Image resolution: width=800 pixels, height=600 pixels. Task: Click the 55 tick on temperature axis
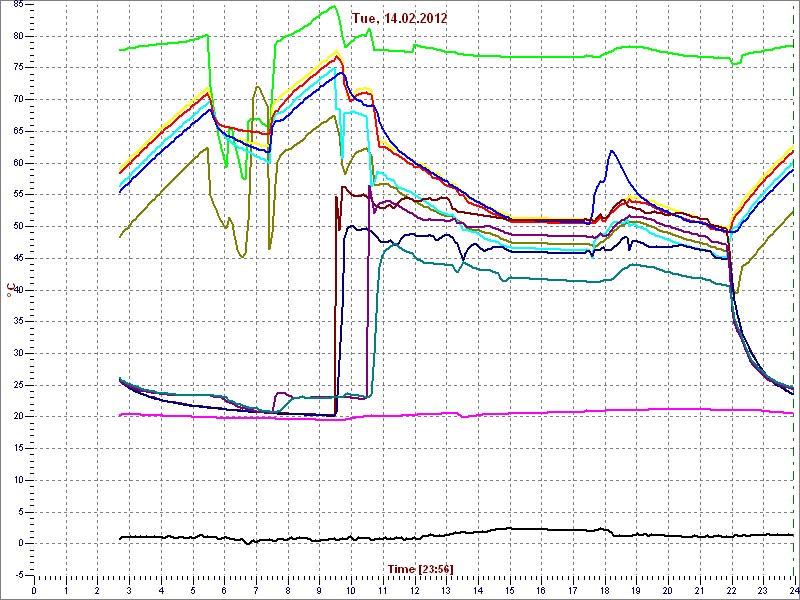click(18, 195)
